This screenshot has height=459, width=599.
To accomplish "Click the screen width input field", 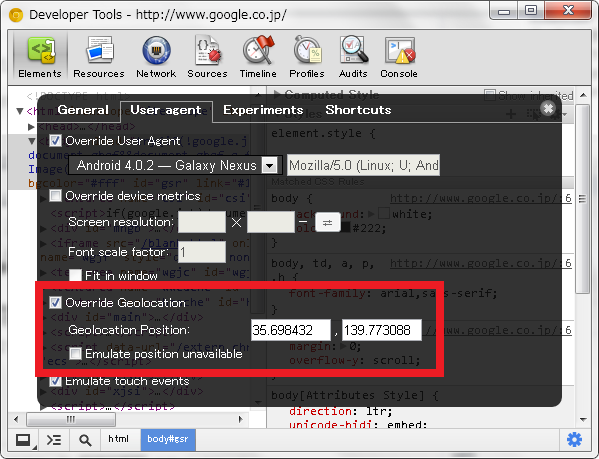I will click(202, 222).
